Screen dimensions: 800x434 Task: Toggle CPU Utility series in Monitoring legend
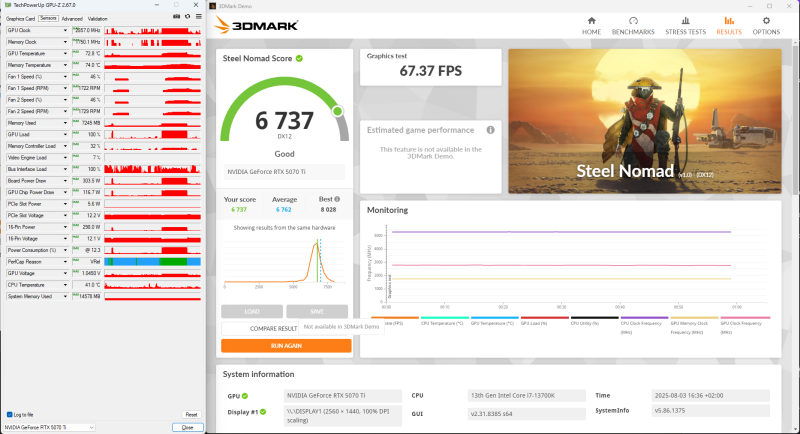594,320
